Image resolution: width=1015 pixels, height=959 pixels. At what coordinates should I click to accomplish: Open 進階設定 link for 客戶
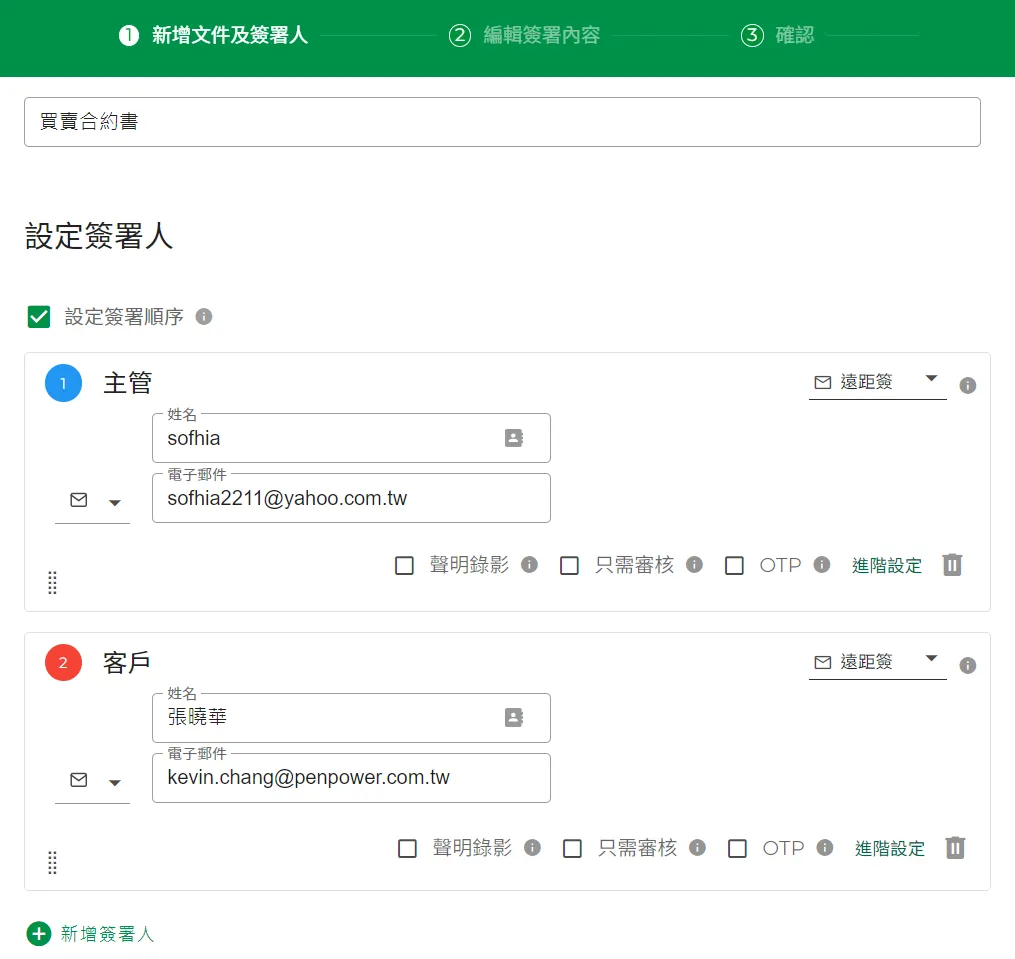[889, 848]
